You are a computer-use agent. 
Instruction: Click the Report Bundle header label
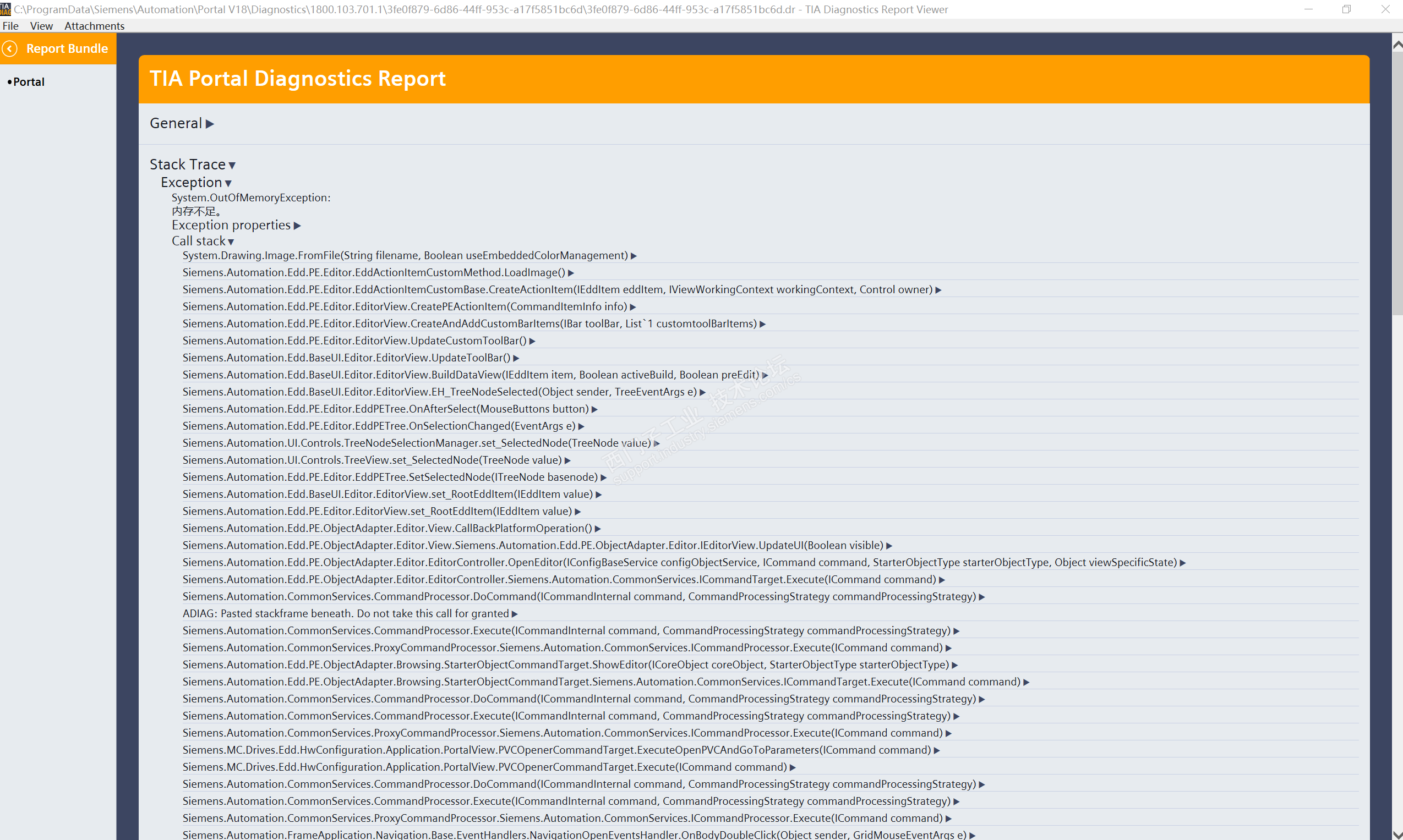tap(67, 48)
